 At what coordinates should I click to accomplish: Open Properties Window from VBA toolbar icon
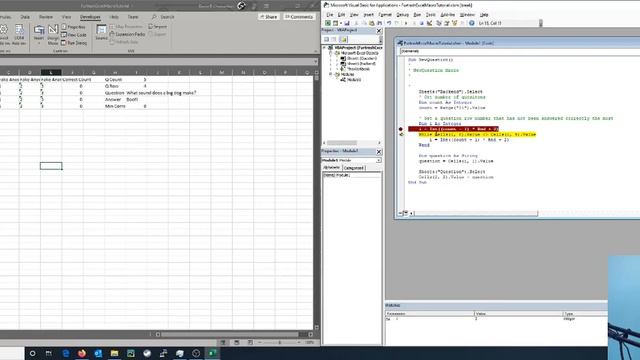447,23
